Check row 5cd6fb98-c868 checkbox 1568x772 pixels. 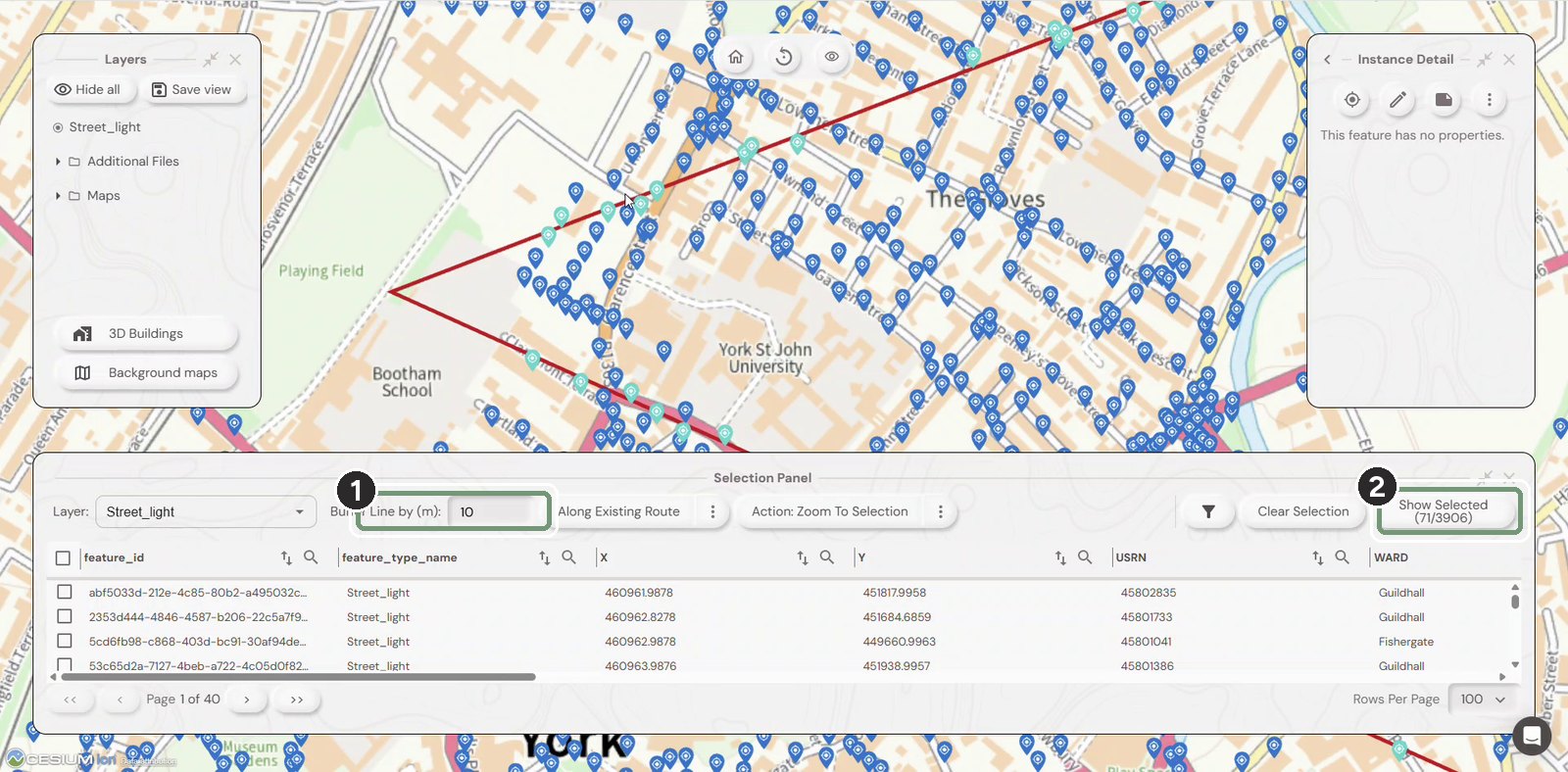[x=65, y=641]
